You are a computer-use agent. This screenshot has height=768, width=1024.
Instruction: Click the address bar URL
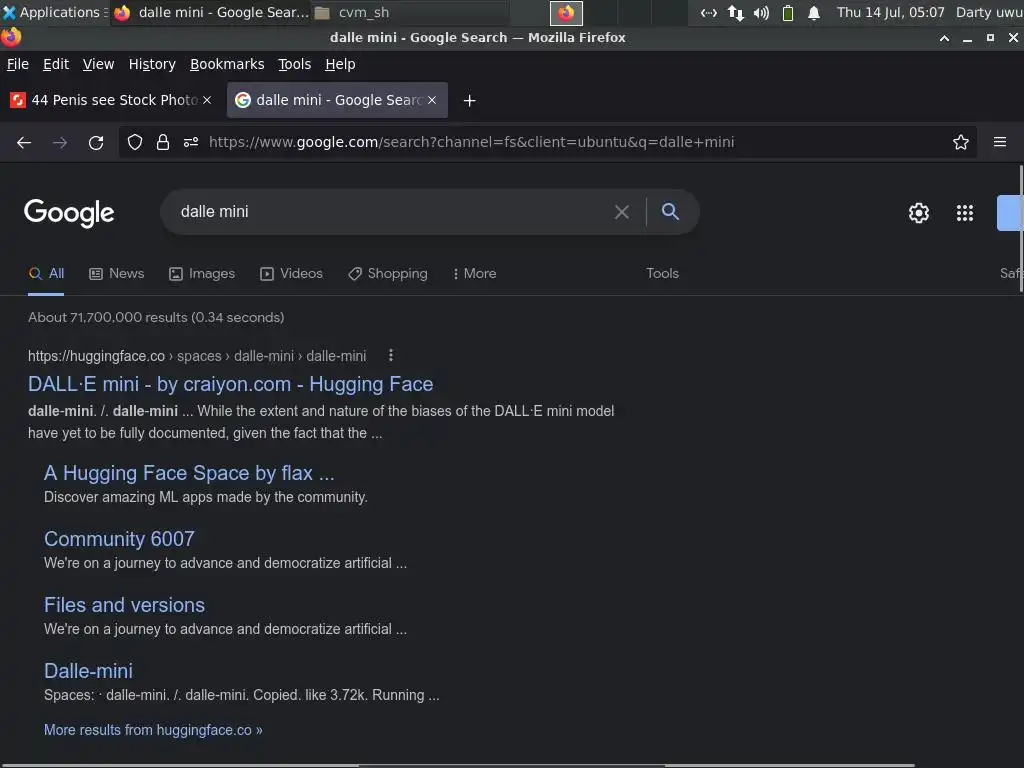pyautogui.click(x=472, y=142)
